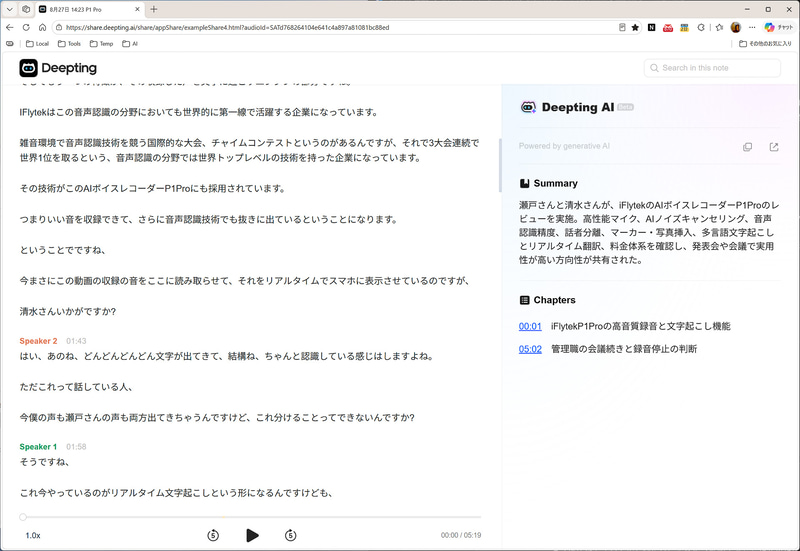800x551 pixels.
Task: Click the Search in this note field
Action: (x=712, y=68)
